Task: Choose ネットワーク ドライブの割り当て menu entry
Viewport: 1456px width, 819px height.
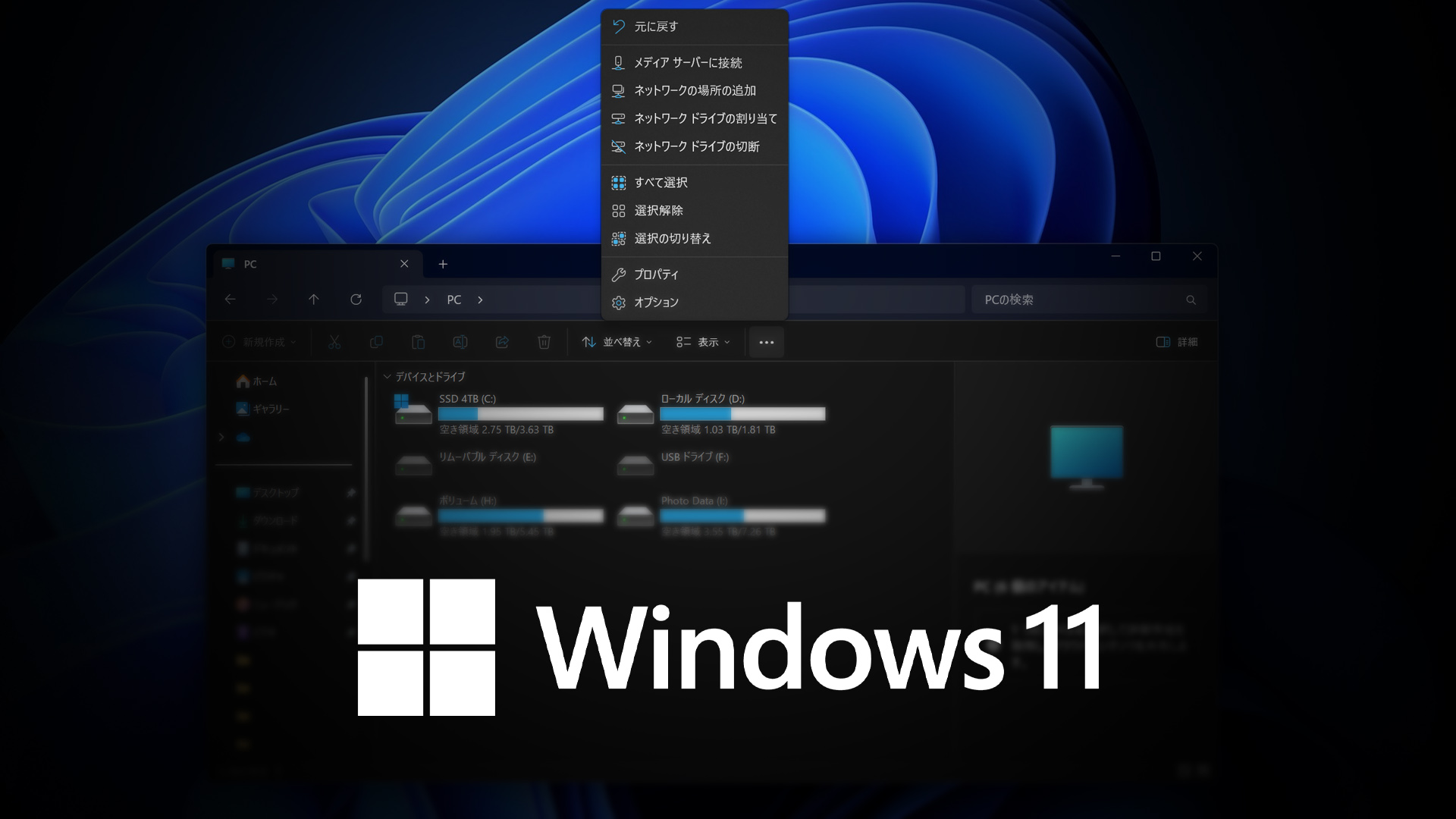Action: pos(695,118)
